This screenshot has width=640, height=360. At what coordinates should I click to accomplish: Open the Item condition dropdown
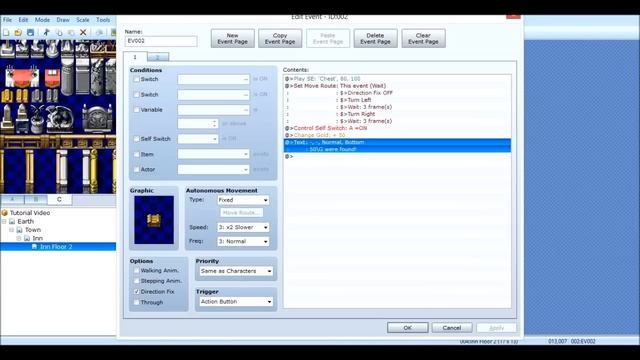tap(213, 154)
